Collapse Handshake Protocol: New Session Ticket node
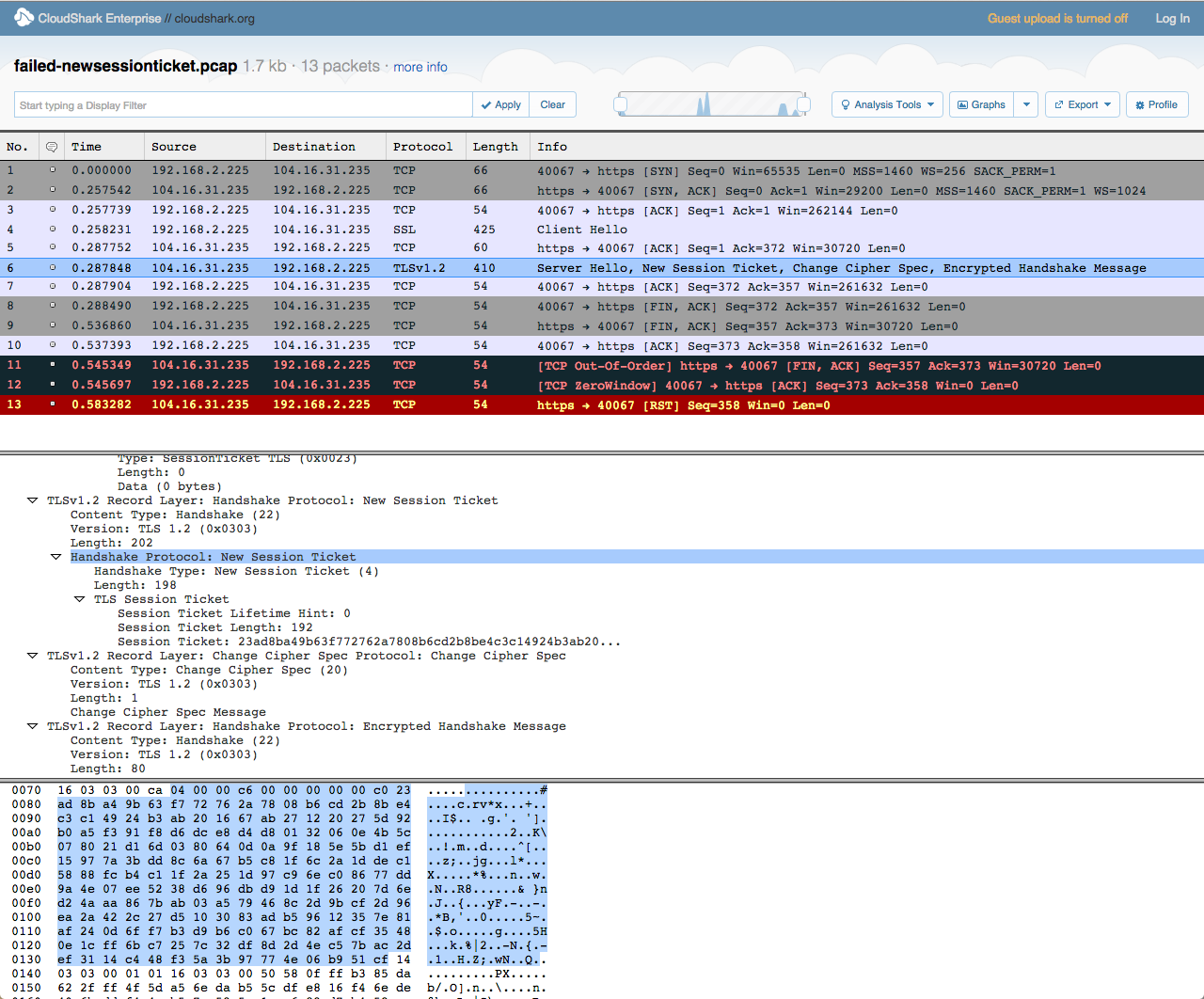 (x=56, y=557)
